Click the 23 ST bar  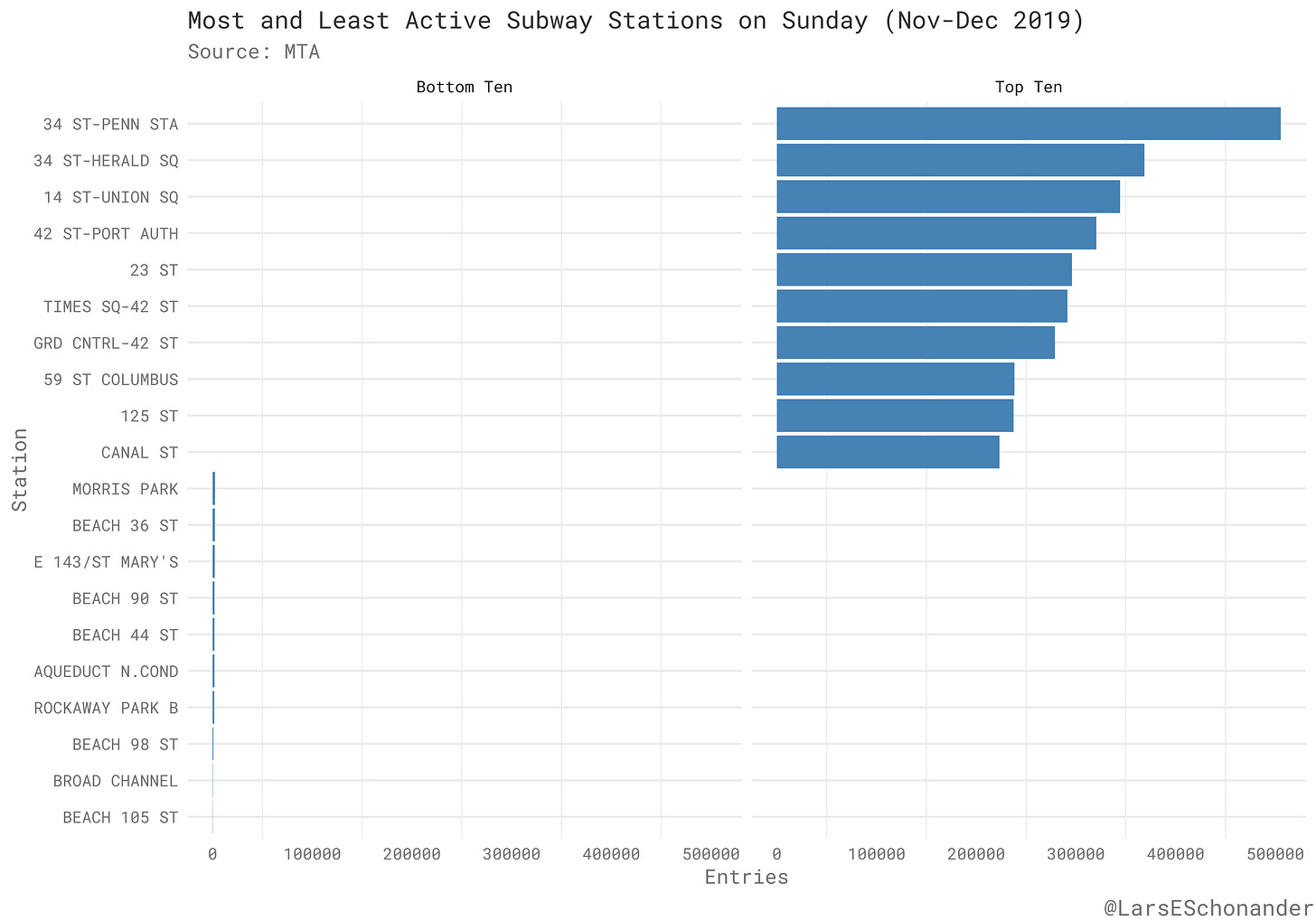[x=924, y=269]
